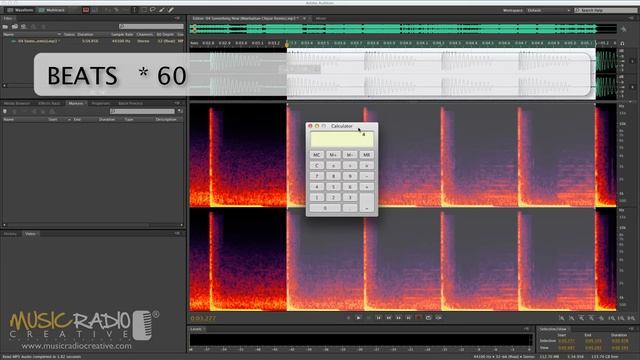640x360 pixels.
Task: Open the Workspace dropdown
Action: [x=548, y=10]
